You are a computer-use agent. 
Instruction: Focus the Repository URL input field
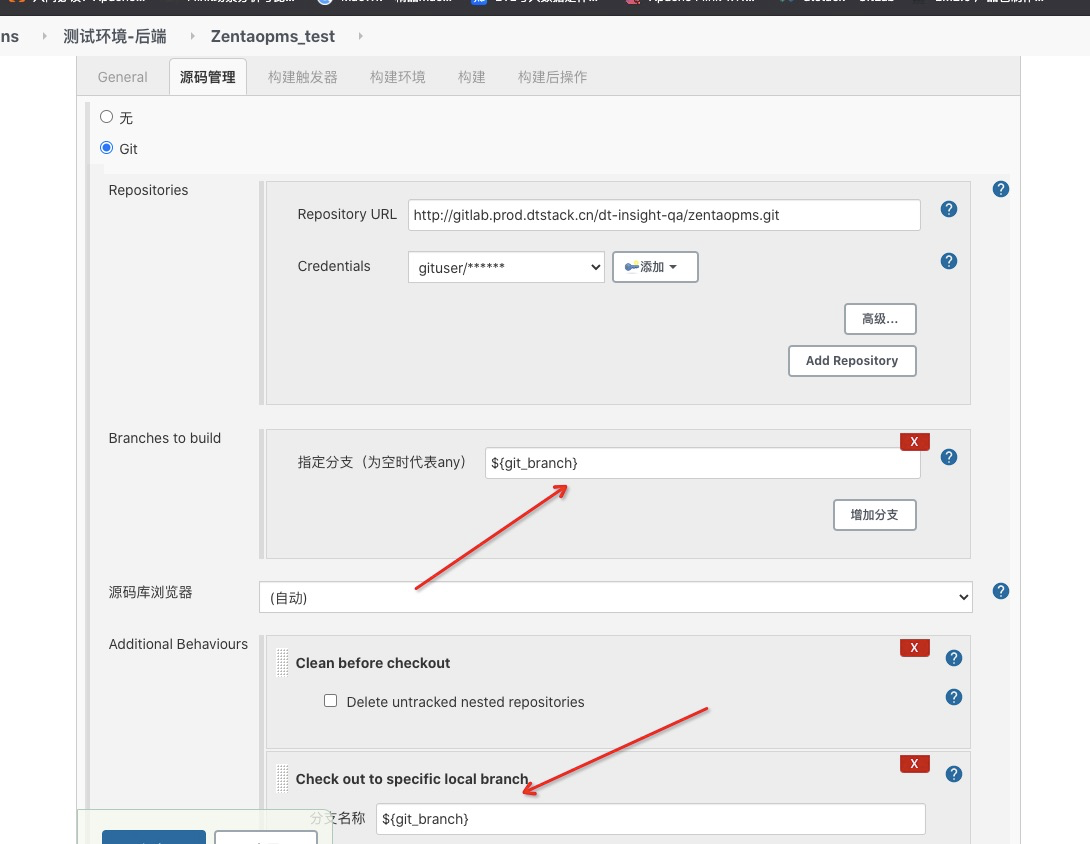click(664, 215)
